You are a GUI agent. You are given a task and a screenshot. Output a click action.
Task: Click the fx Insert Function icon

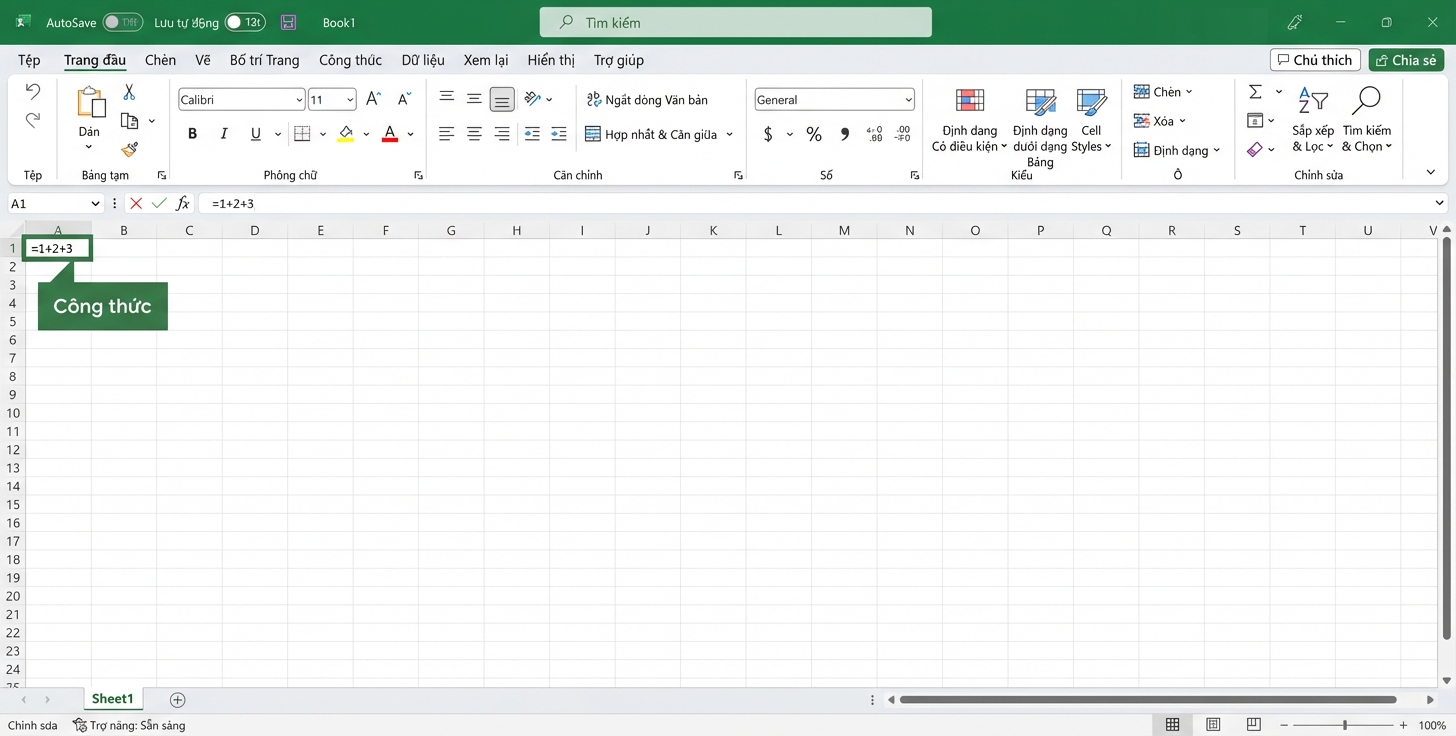[x=183, y=203]
